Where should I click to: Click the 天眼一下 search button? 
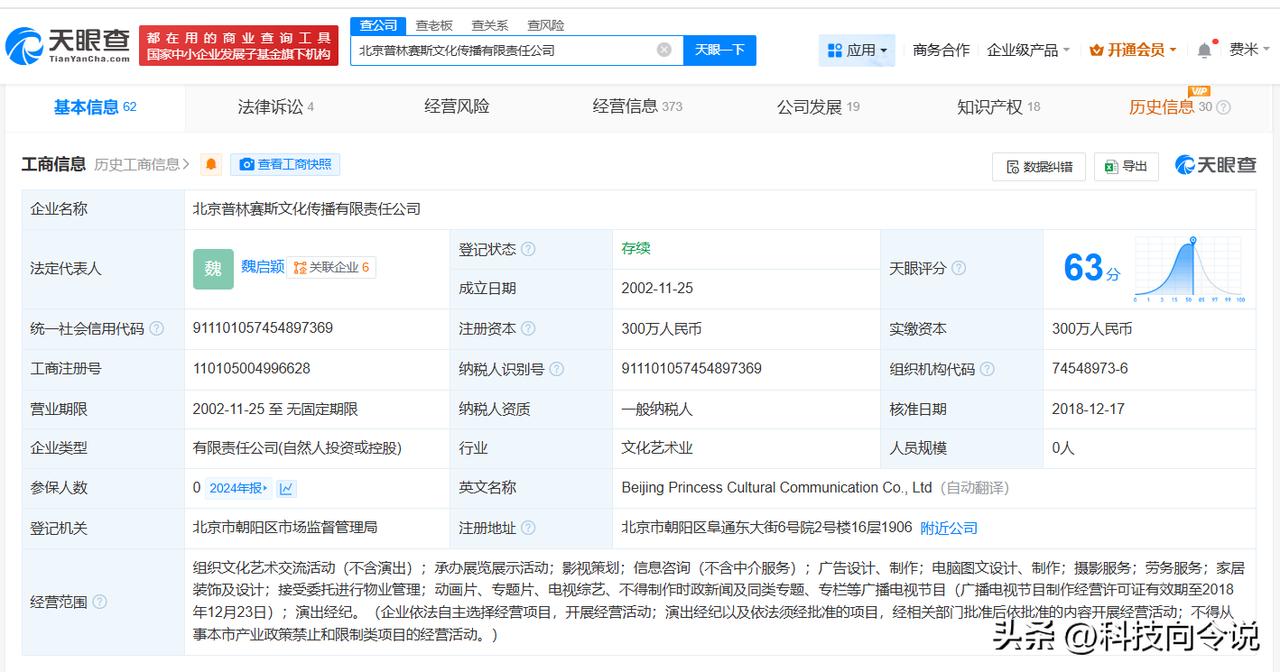[x=720, y=50]
